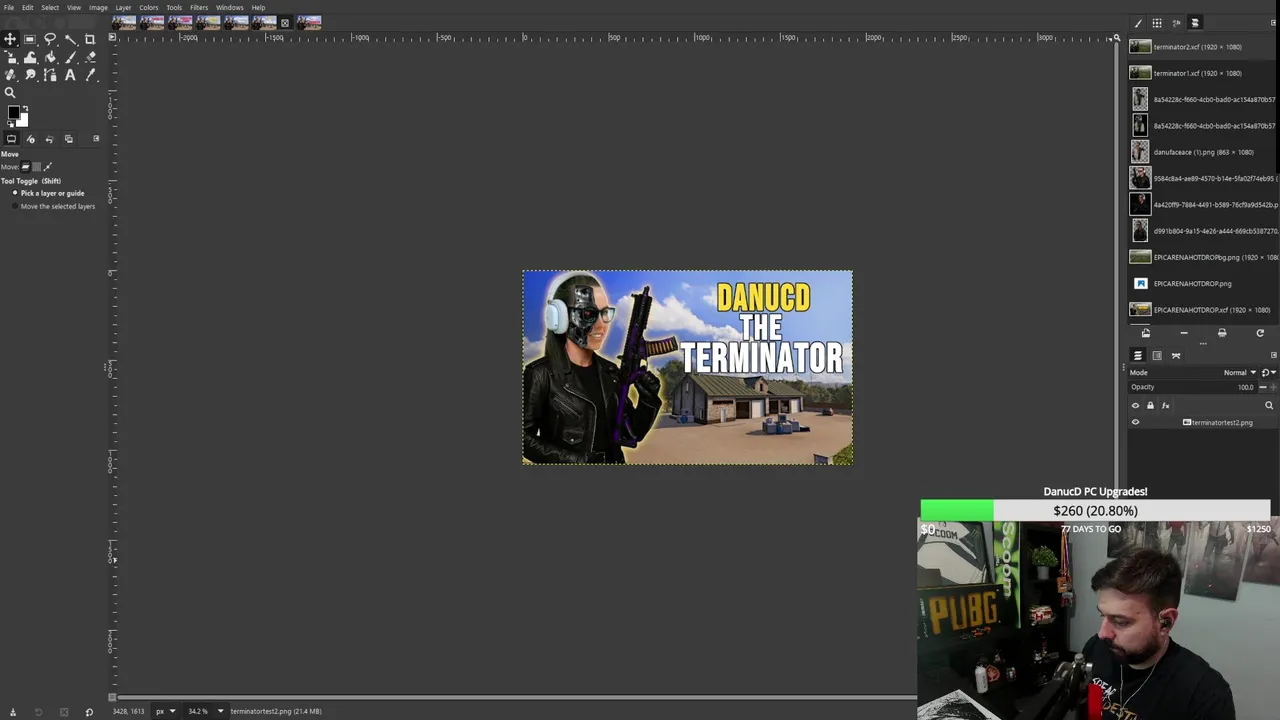
Task: Open the background color swatch
Action: 24,121
